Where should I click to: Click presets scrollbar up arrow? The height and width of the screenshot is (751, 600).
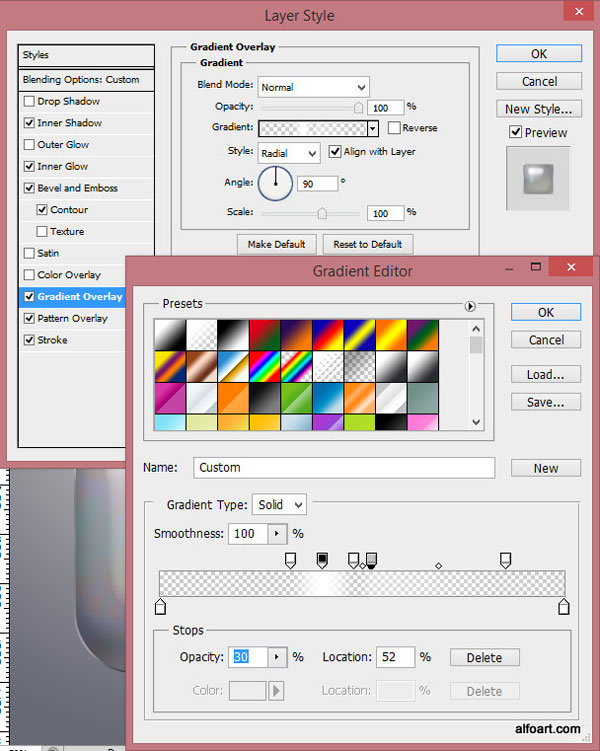(476, 329)
